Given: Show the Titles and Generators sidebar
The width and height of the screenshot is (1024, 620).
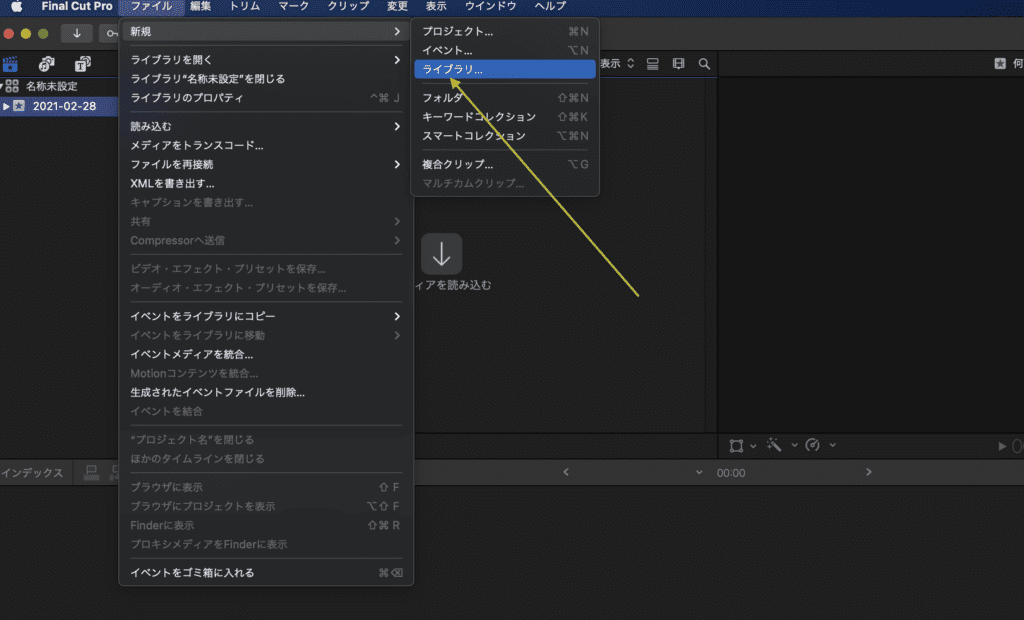Looking at the screenshot, I should [82, 64].
